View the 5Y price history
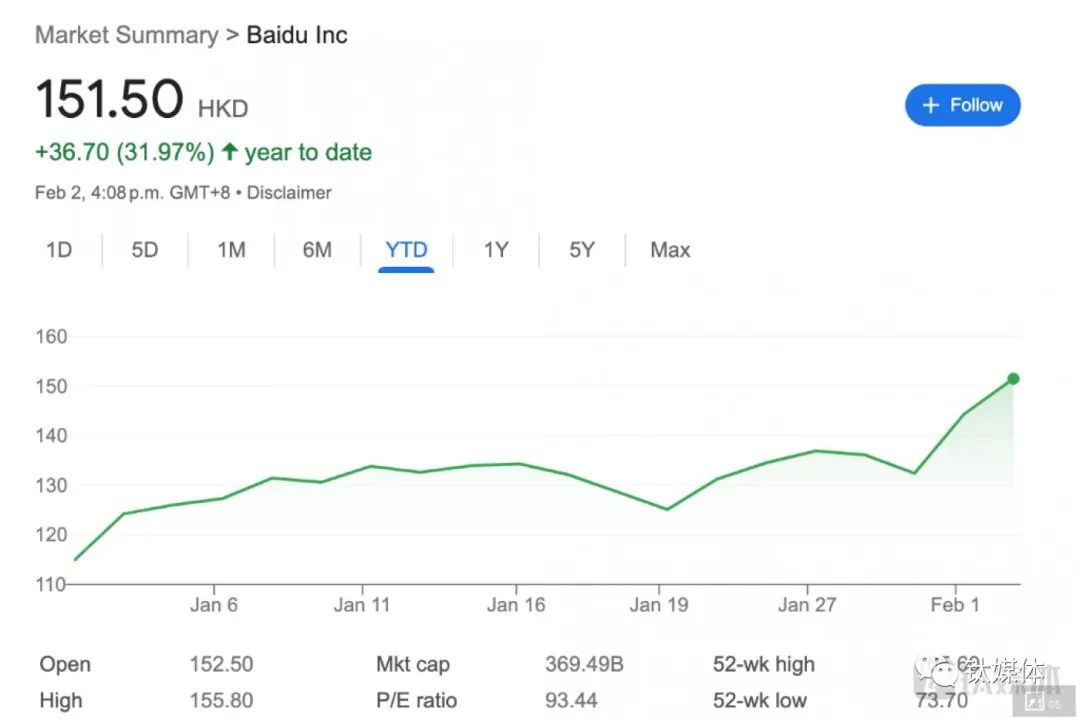The image size is (1080, 719). [582, 250]
